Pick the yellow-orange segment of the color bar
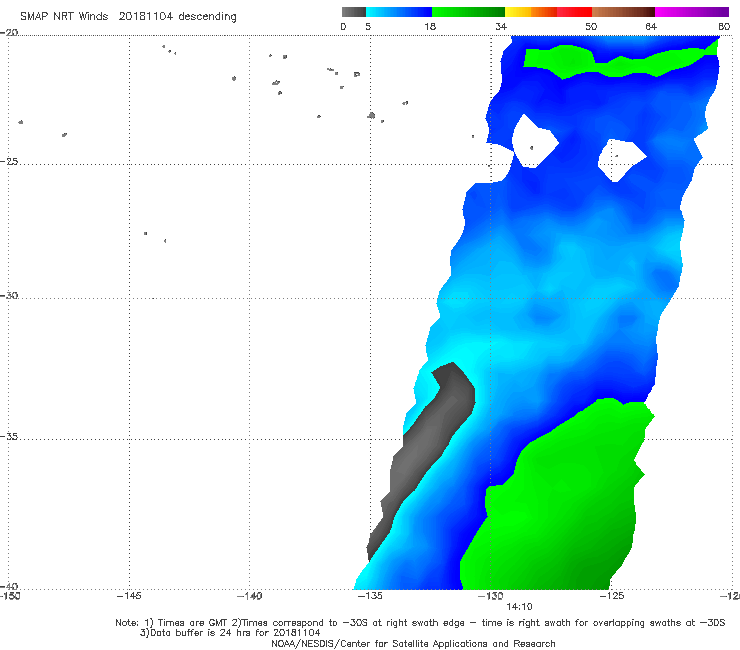 (531, 12)
